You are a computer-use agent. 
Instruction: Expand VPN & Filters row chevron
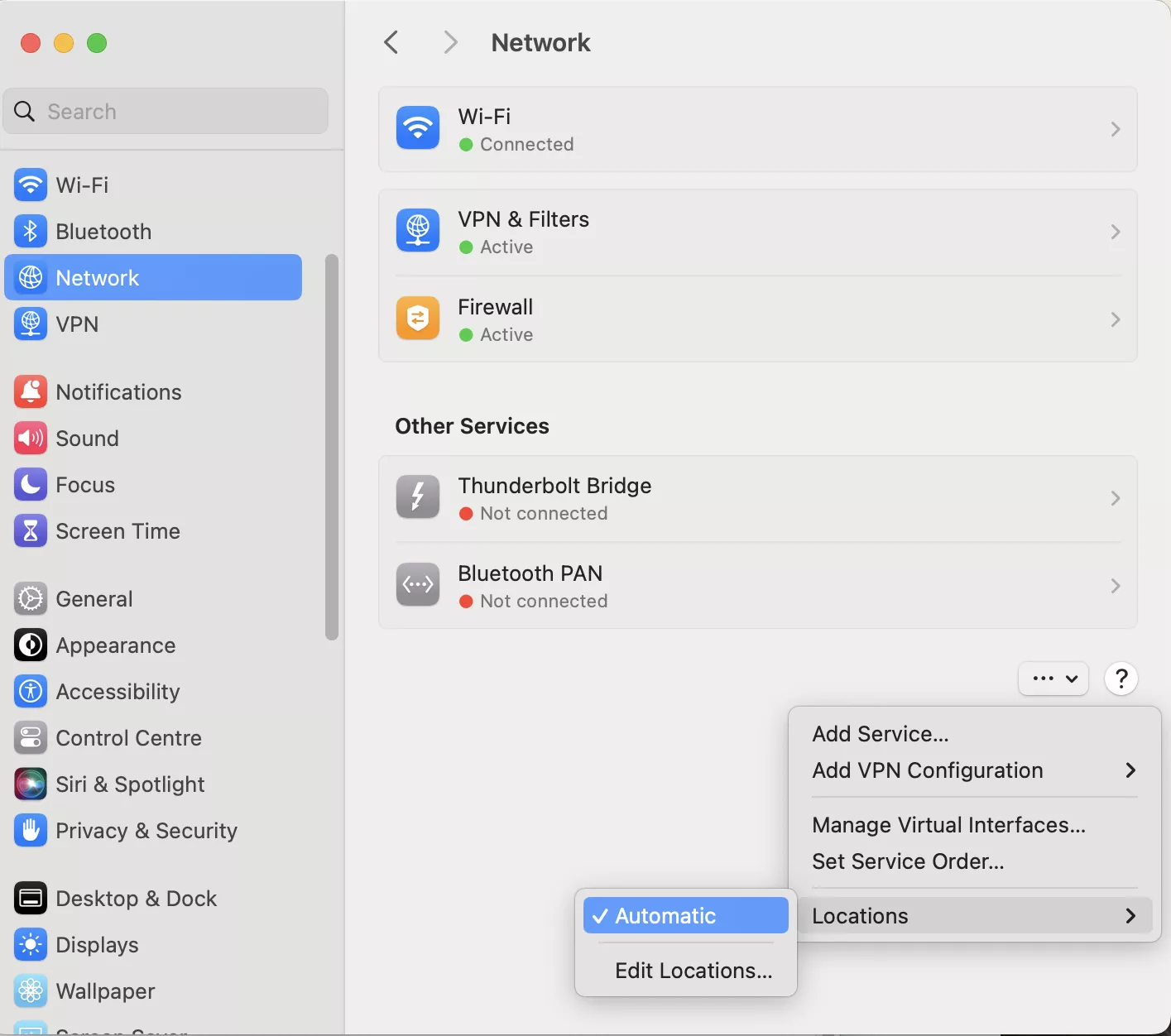pos(1116,232)
